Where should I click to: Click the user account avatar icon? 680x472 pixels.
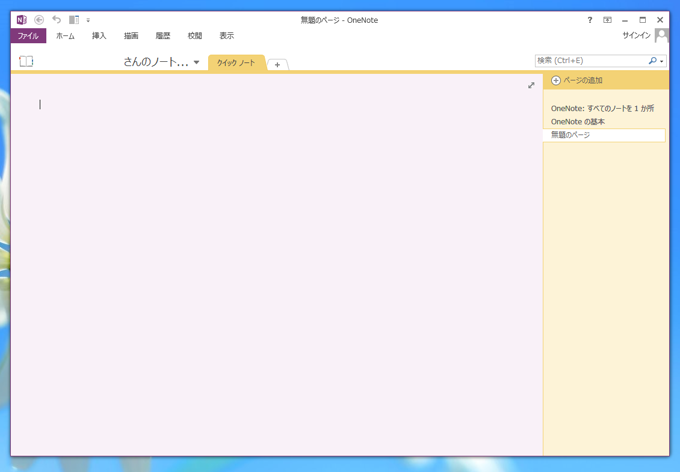click(661, 36)
